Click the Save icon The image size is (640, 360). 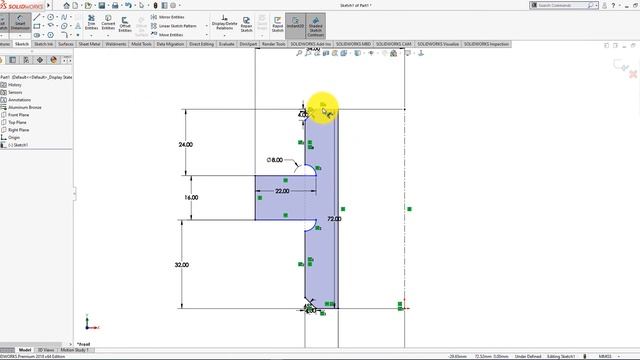pyautogui.click(x=102, y=5)
